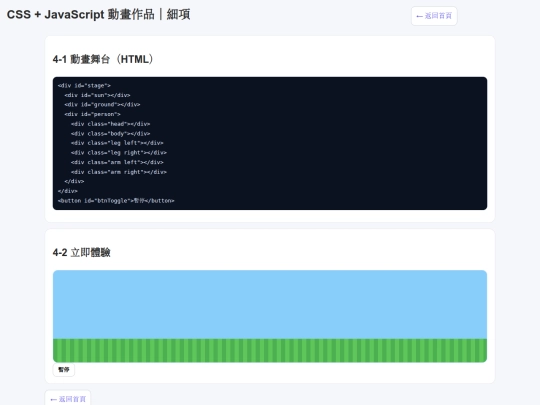Click the code line class="leg right"
Image resolution: width=540 pixels, height=405 pixels.
point(119,152)
